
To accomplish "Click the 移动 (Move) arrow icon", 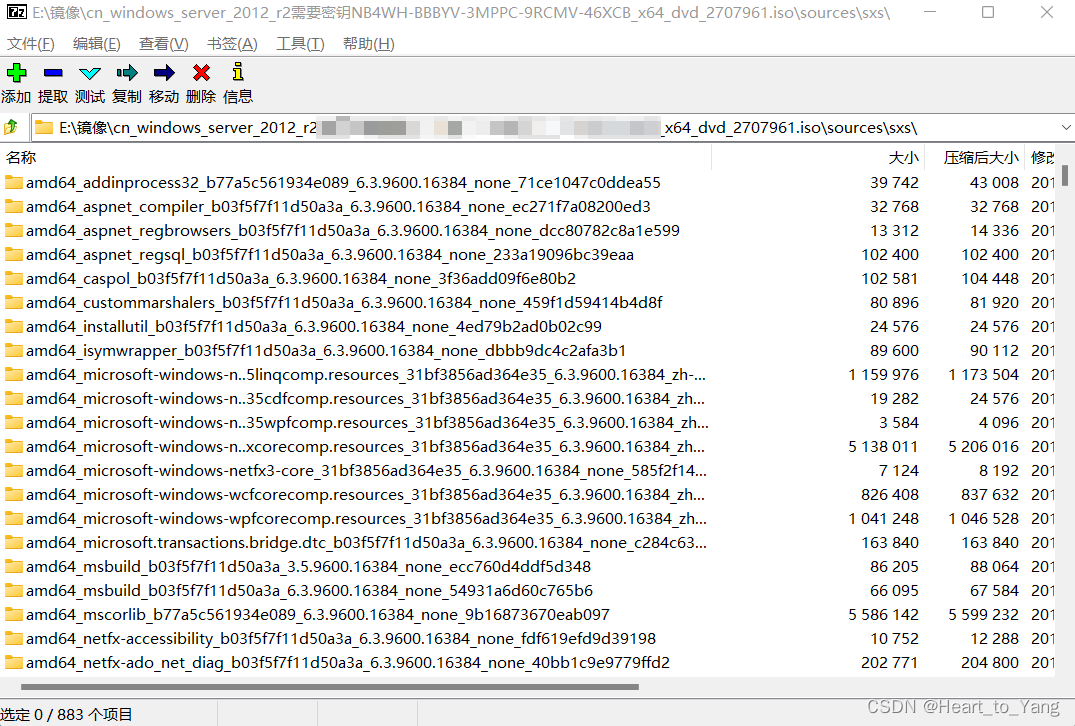I will (163, 72).
